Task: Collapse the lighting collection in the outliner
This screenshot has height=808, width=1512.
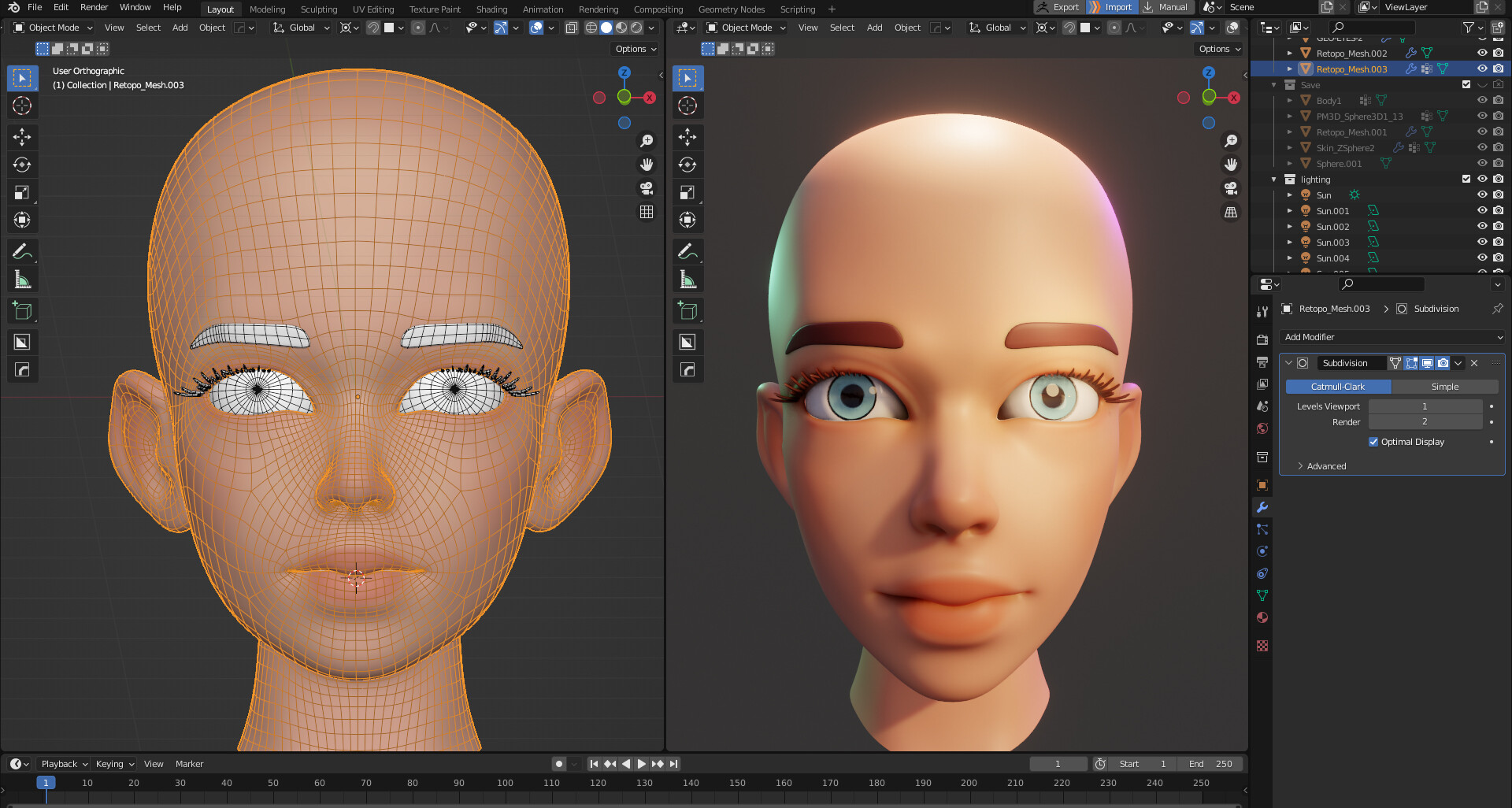Action: (x=1273, y=179)
